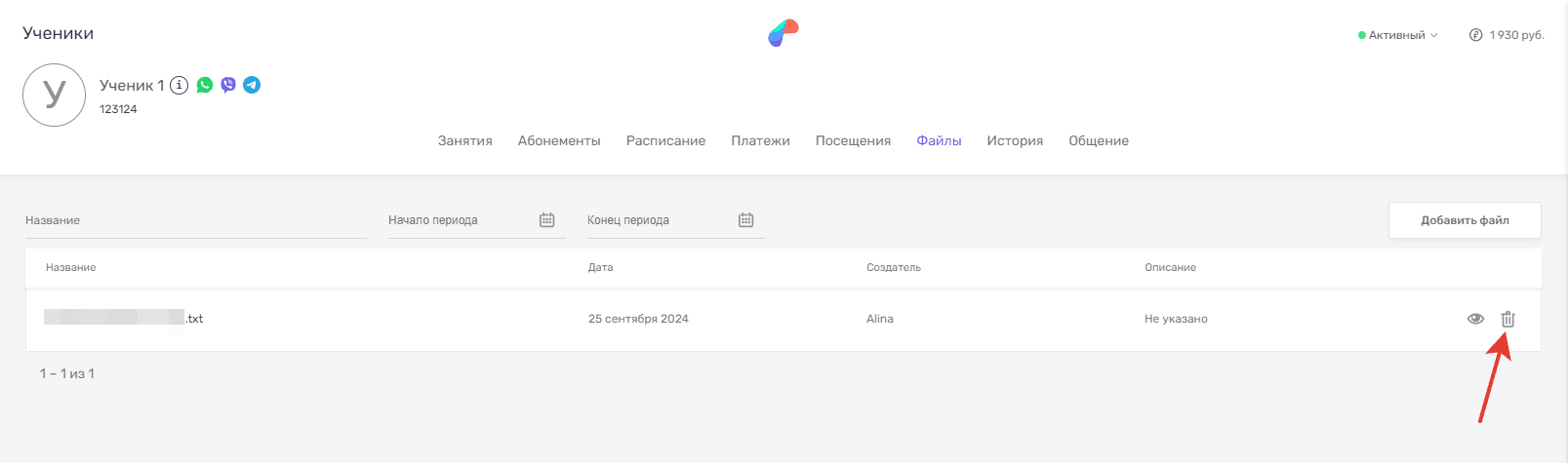The height and width of the screenshot is (463, 1568).
Task: View the file using the eye icon
Action: tap(1475, 319)
